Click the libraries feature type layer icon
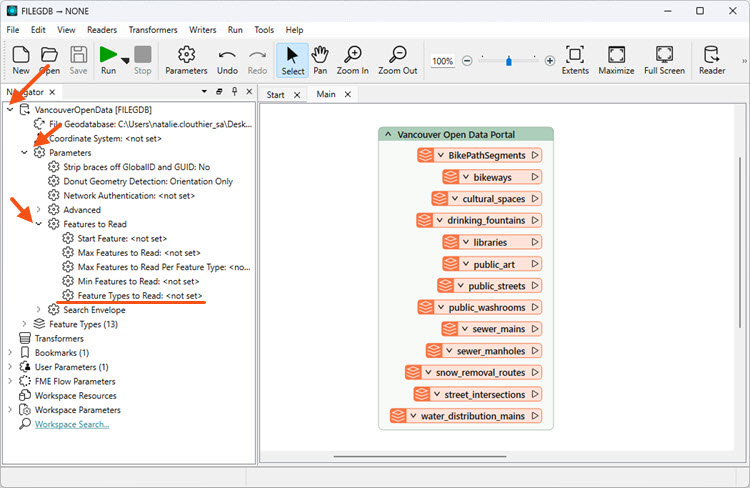Screen dimensions: 750x488 pos(450,242)
